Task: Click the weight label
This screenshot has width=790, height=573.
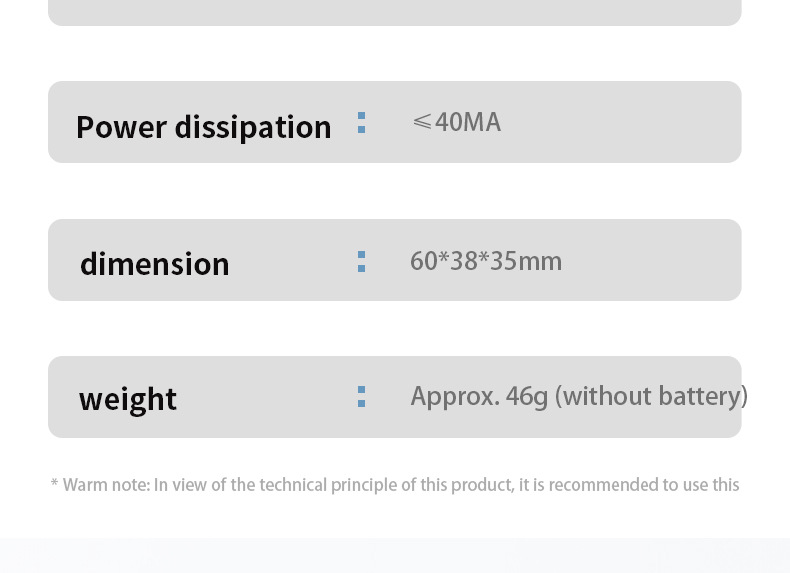Action: 128,399
